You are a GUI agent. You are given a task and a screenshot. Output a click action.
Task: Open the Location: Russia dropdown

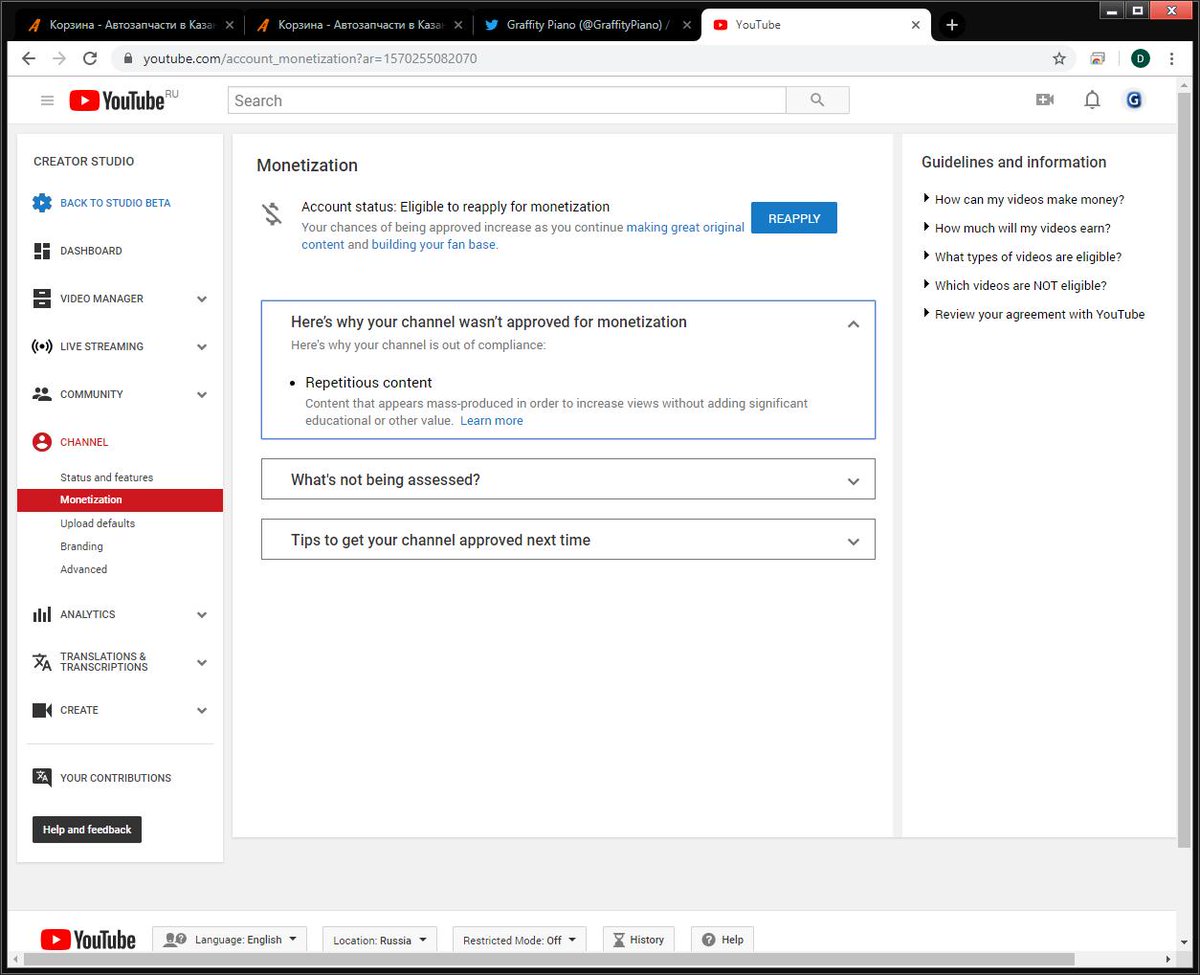coord(380,940)
